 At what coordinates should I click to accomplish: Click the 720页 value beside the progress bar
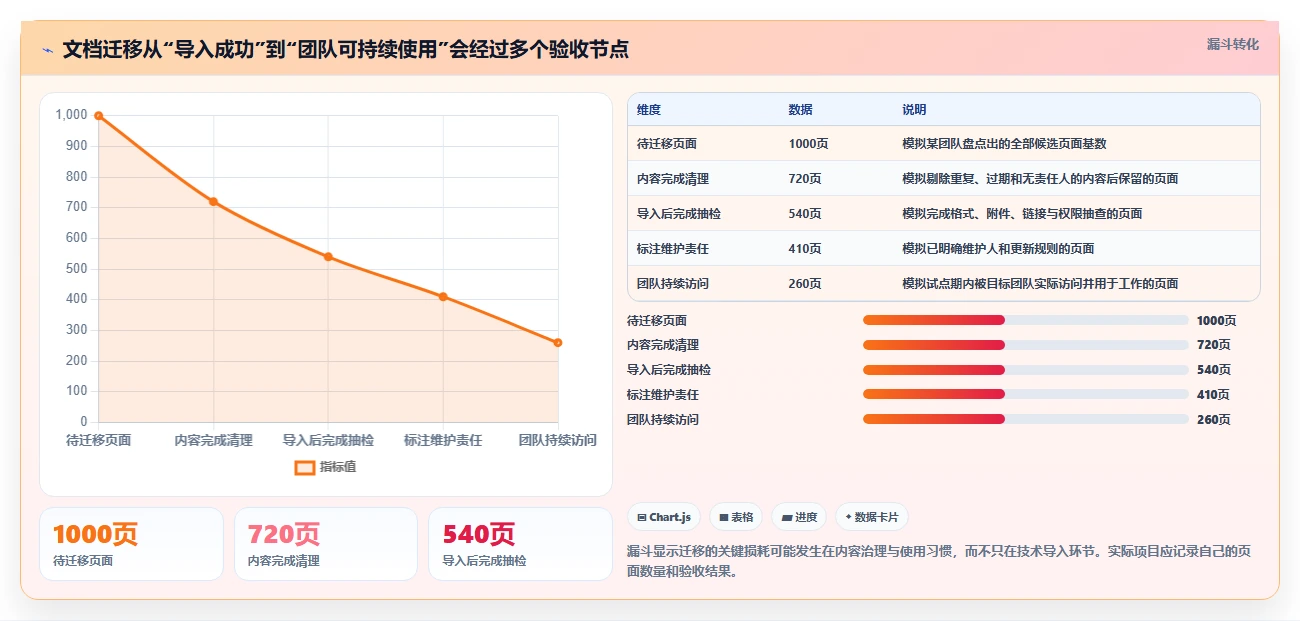[1214, 345]
